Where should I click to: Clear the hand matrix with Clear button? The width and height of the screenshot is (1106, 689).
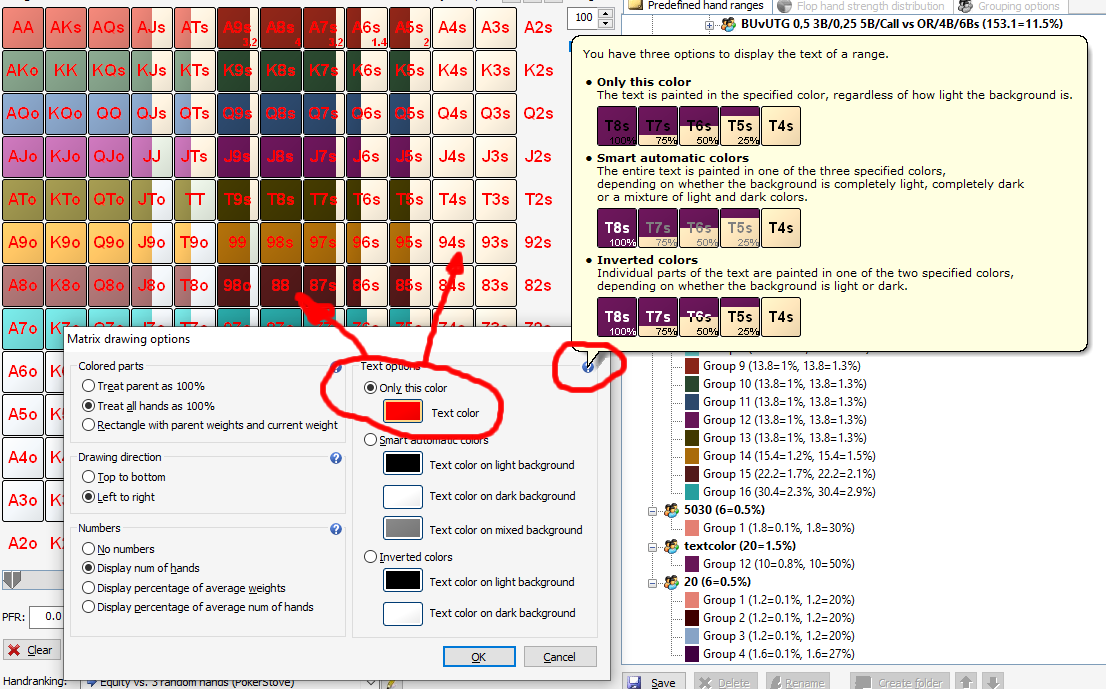(x=31, y=650)
